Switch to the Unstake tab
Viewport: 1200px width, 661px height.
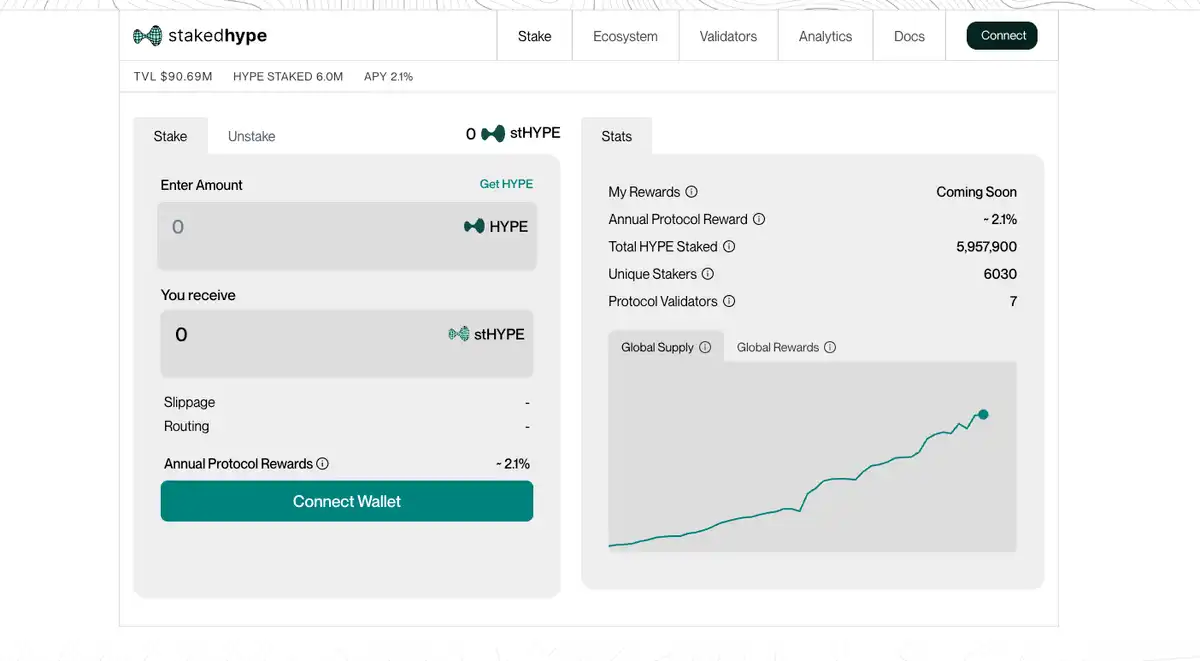tap(251, 136)
